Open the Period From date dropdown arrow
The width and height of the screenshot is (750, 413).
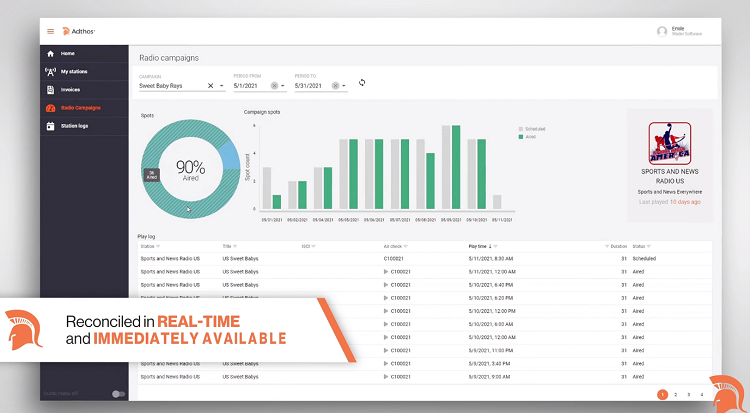coord(283,86)
